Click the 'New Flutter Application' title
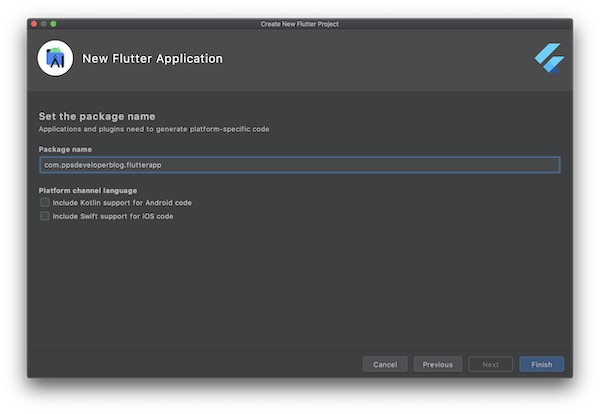600x414 pixels. click(x=152, y=59)
